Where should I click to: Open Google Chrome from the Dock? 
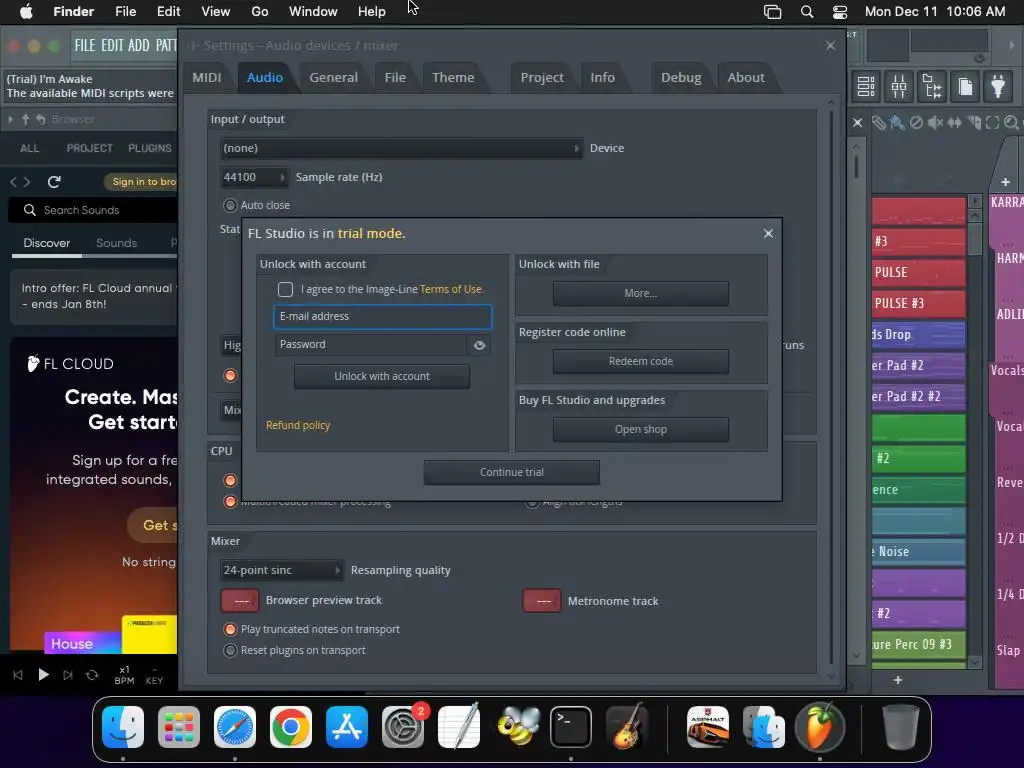(291, 726)
